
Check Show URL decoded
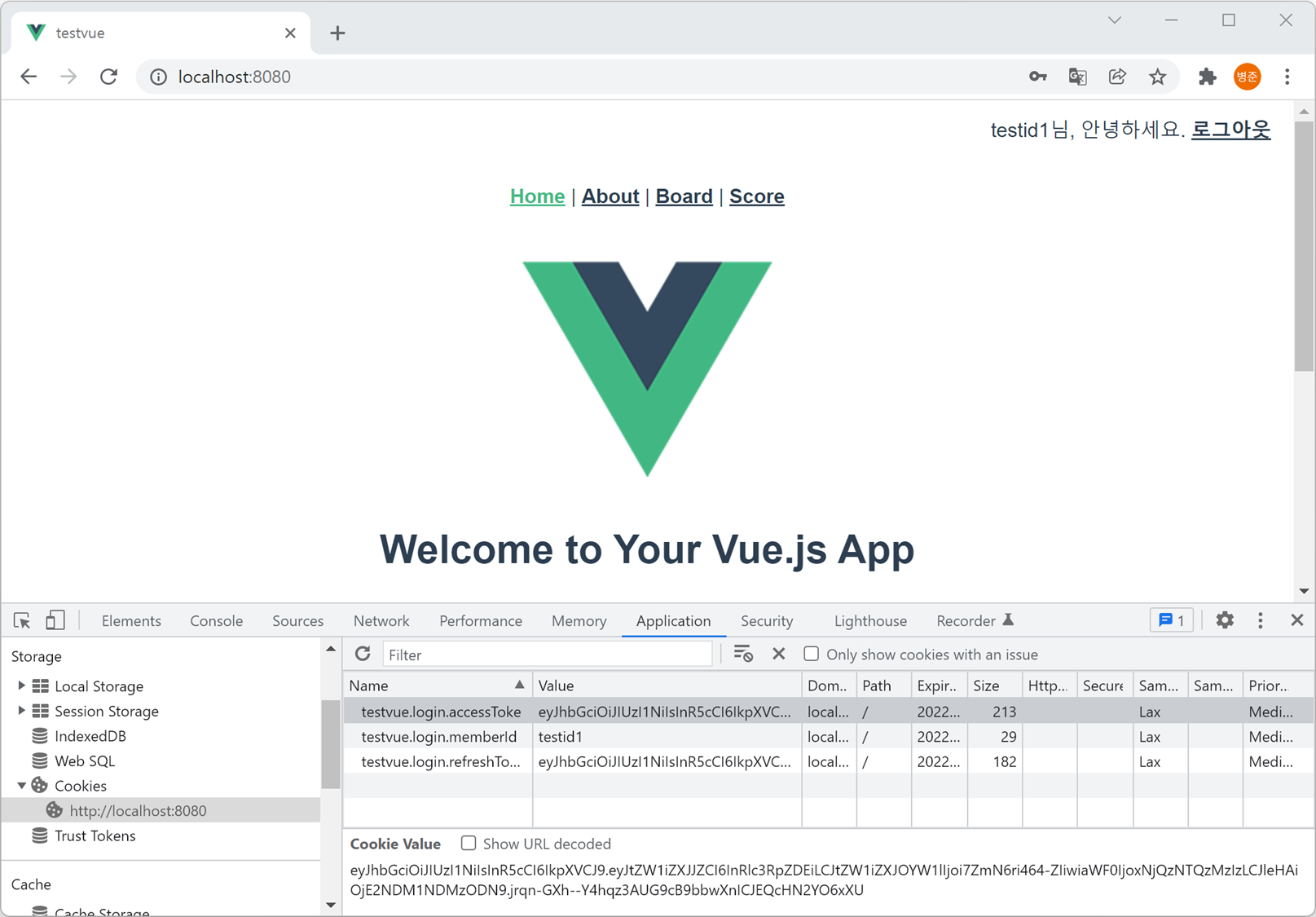tap(469, 843)
